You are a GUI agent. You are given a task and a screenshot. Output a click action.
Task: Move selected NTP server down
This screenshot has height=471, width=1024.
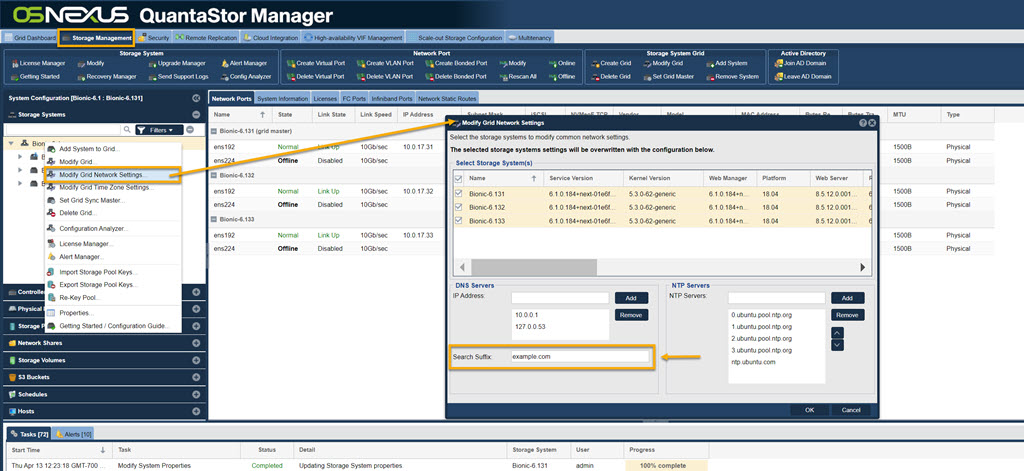[x=837, y=345]
